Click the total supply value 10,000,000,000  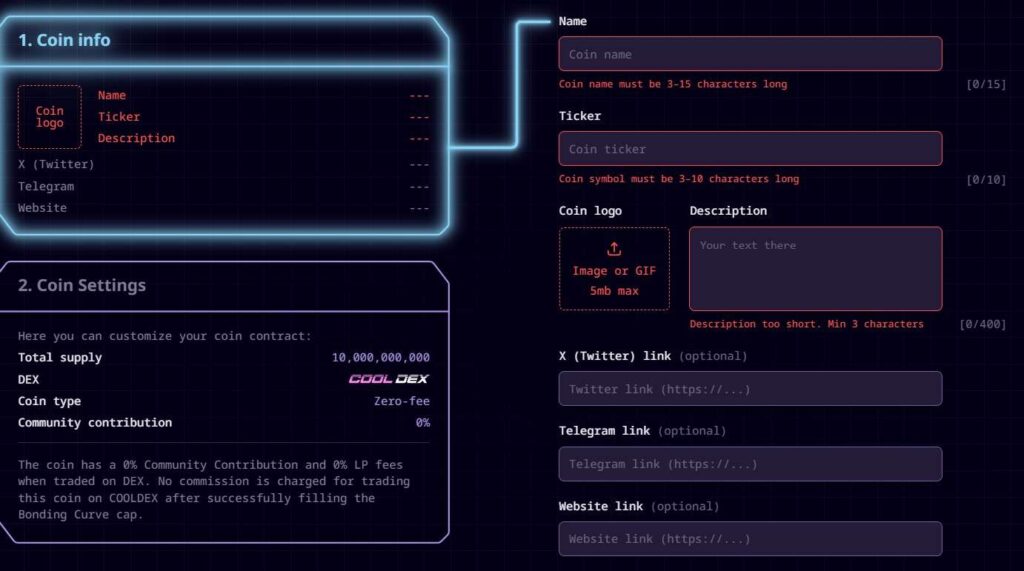tap(381, 357)
